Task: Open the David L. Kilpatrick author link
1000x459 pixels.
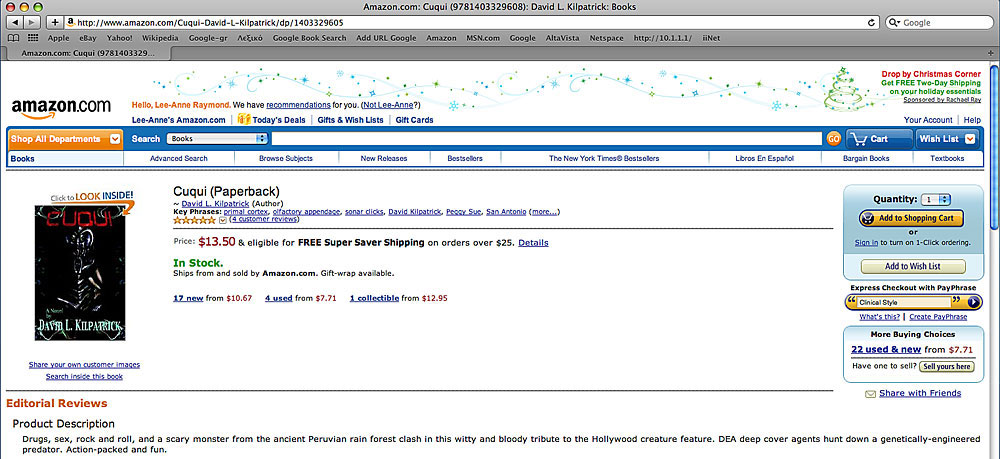Action: [215, 204]
